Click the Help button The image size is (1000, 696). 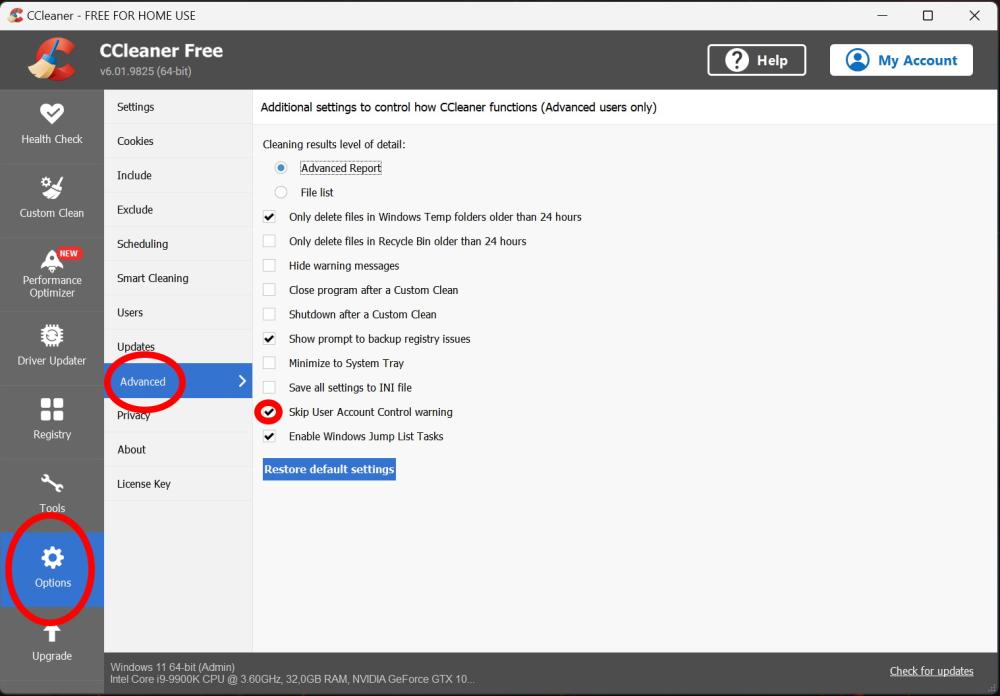pos(756,60)
